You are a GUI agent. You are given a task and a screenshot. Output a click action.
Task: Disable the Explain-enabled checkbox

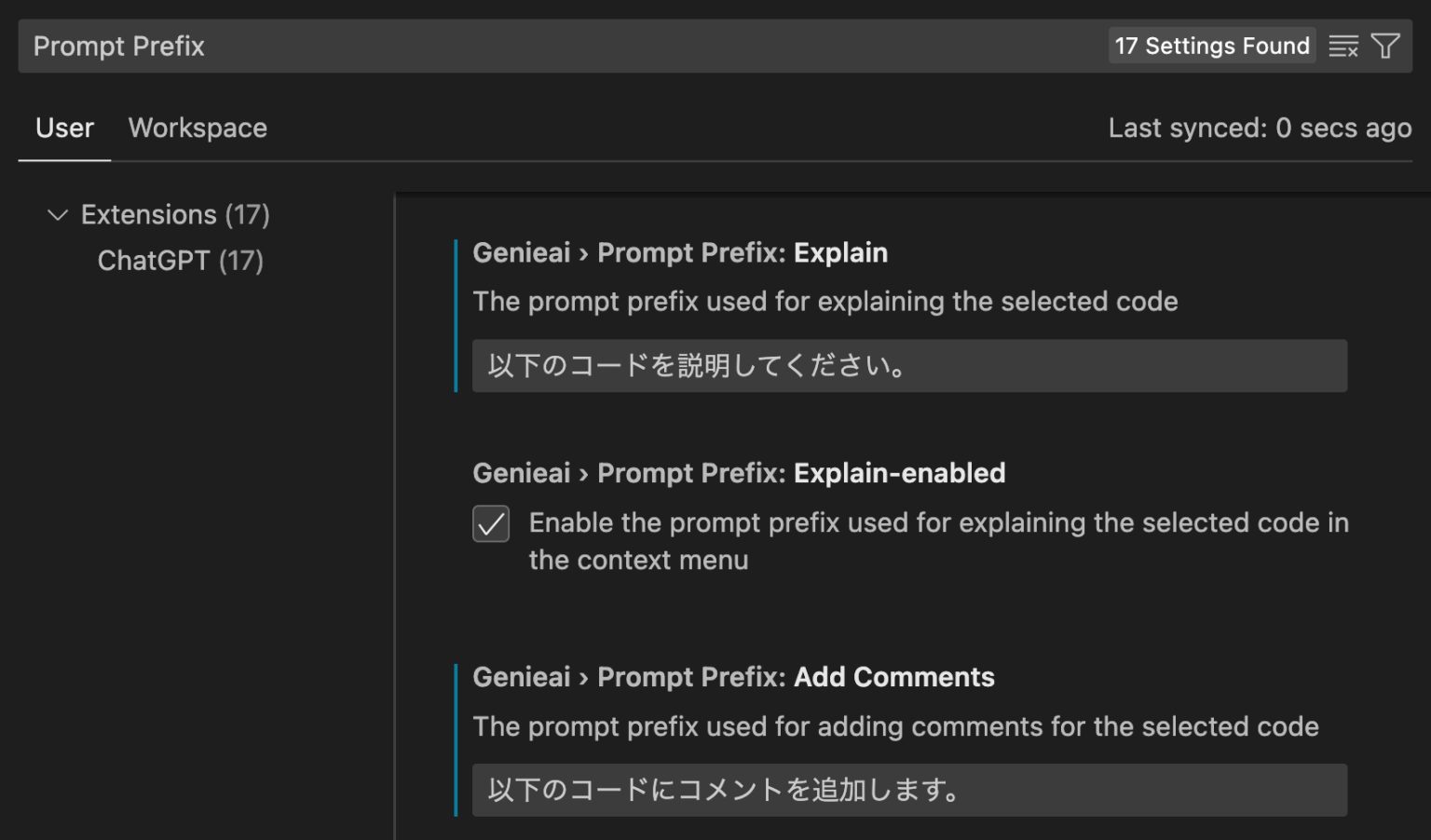coord(490,524)
